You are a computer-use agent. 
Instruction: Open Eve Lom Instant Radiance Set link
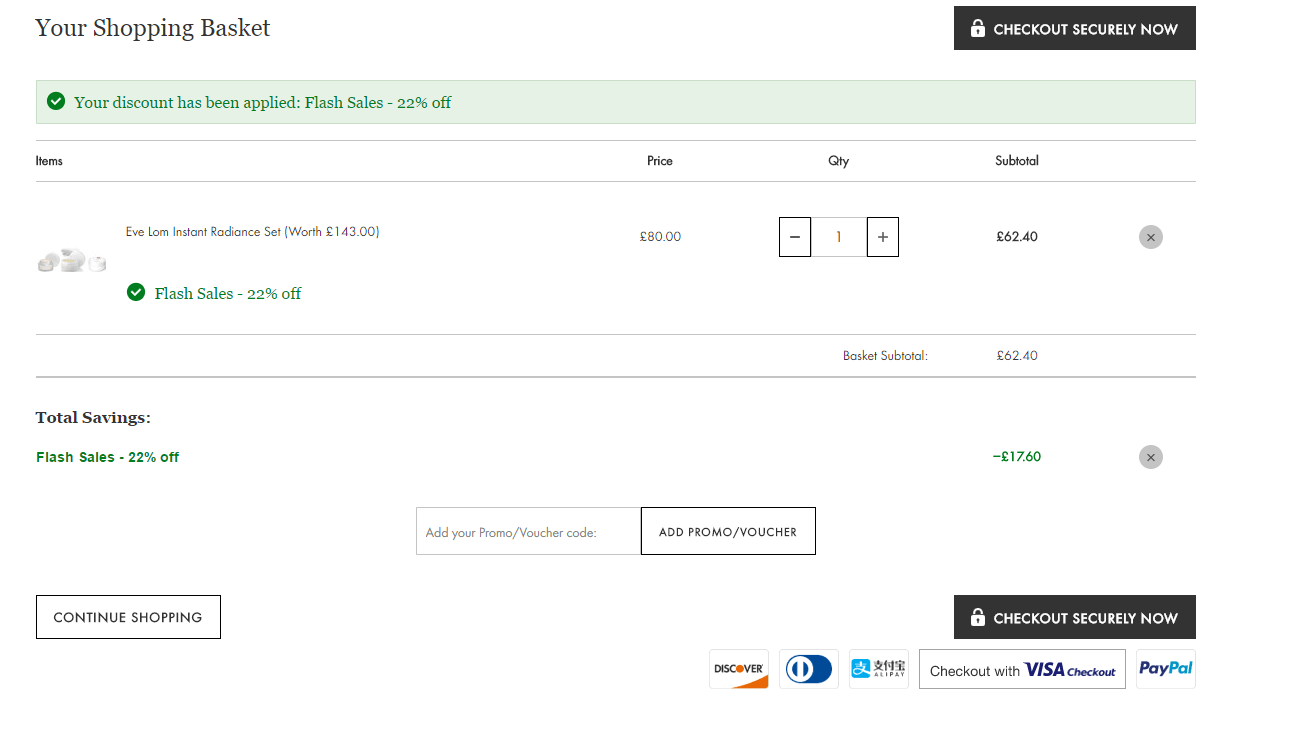(252, 232)
